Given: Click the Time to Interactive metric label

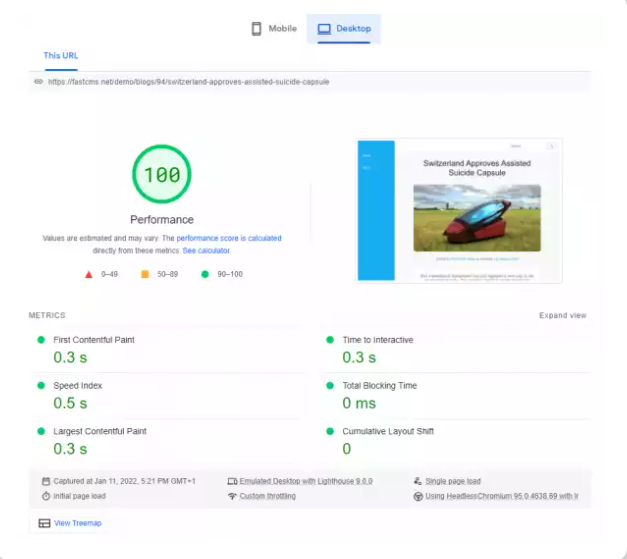Looking at the screenshot, I should [378, 340].
